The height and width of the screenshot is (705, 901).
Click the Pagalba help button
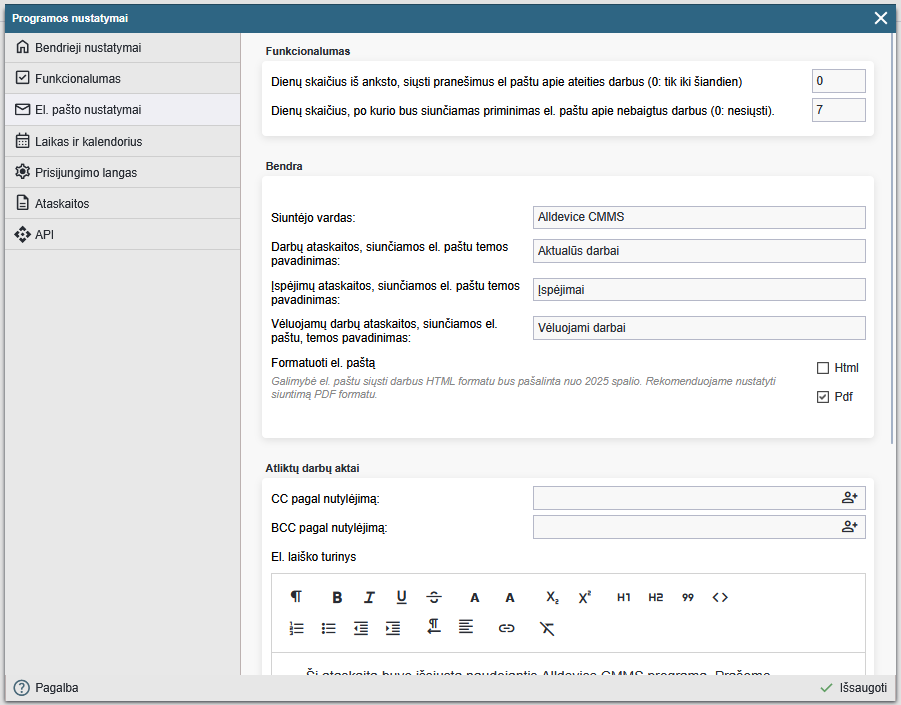46,688
